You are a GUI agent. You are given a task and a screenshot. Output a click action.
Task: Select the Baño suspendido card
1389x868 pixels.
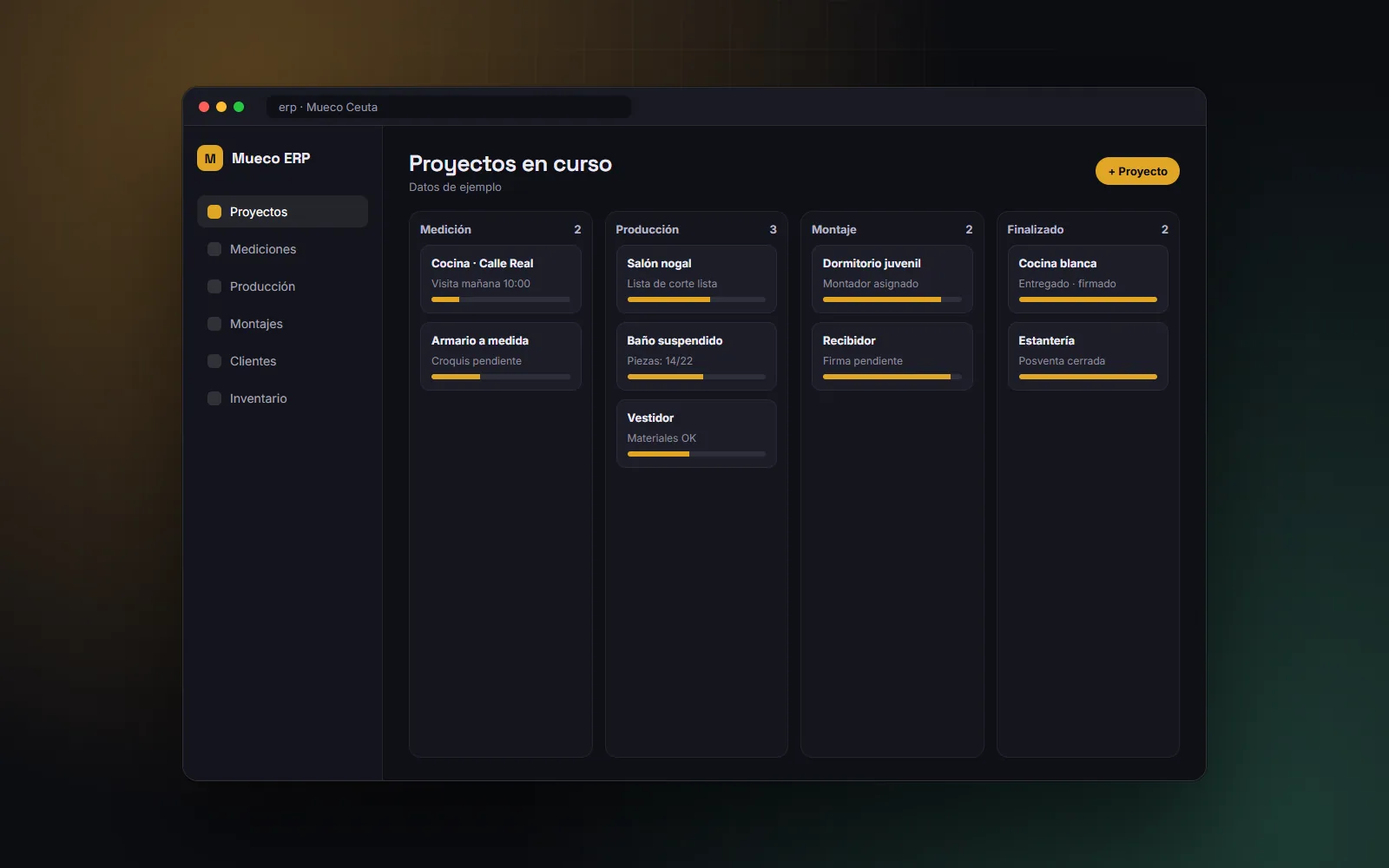pos(696,356)
